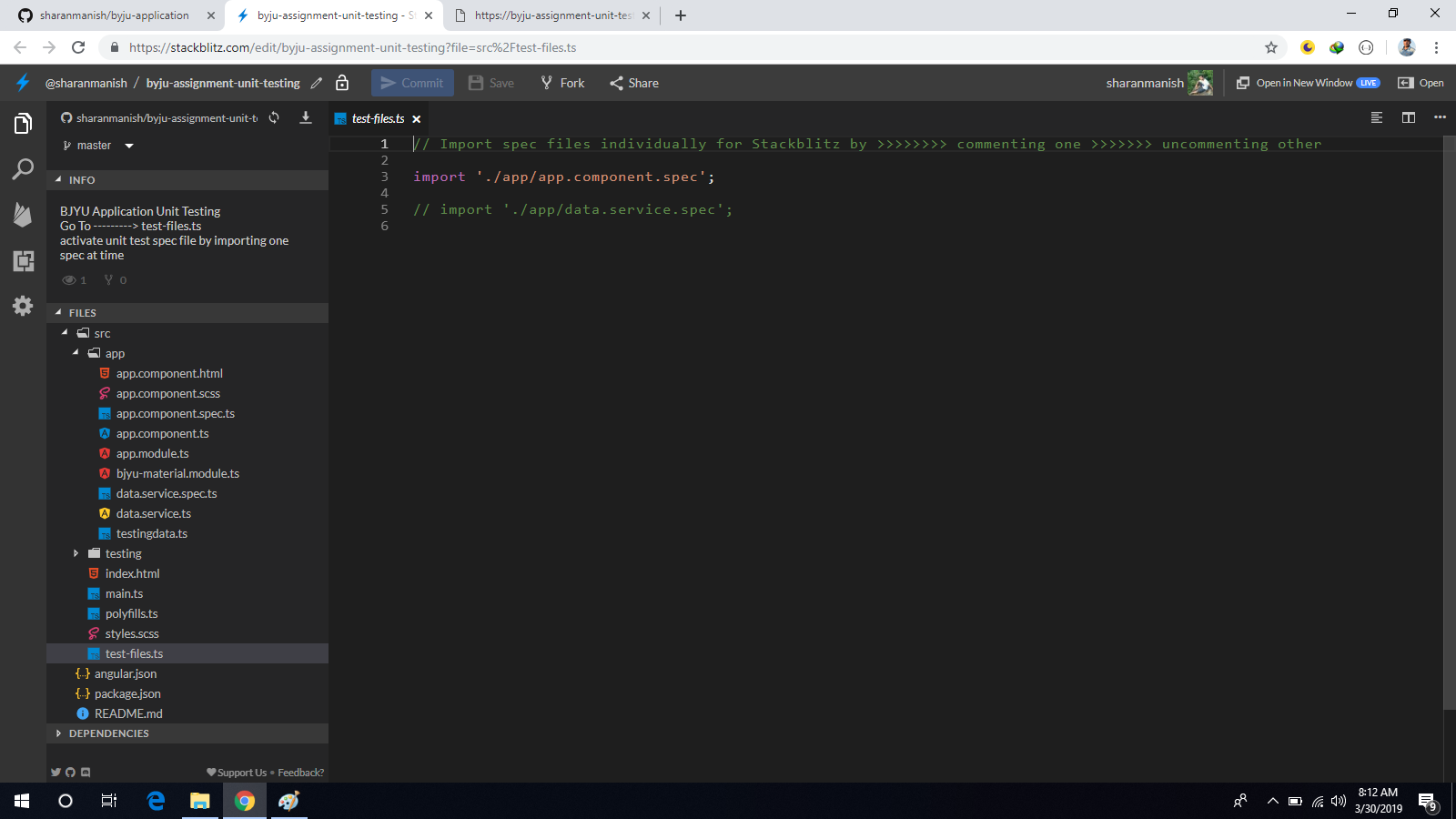Screen dimensions: 1456x819
Task: Sync the GitHub repository
Action: pyautogui.click(x=274, y=118)
